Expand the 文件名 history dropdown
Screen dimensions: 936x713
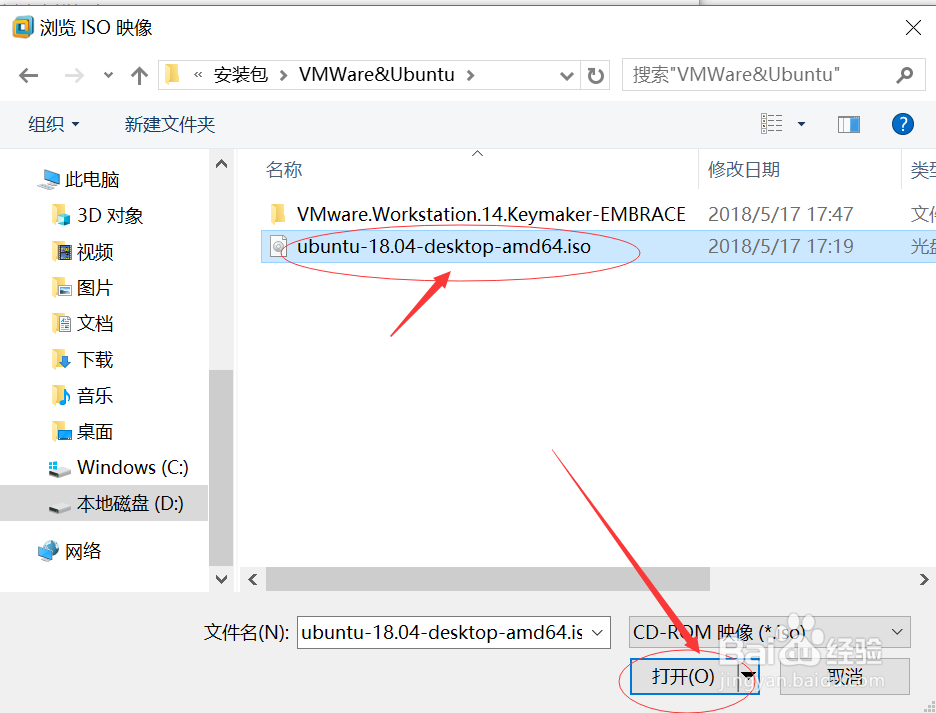(x=598, y=632)
